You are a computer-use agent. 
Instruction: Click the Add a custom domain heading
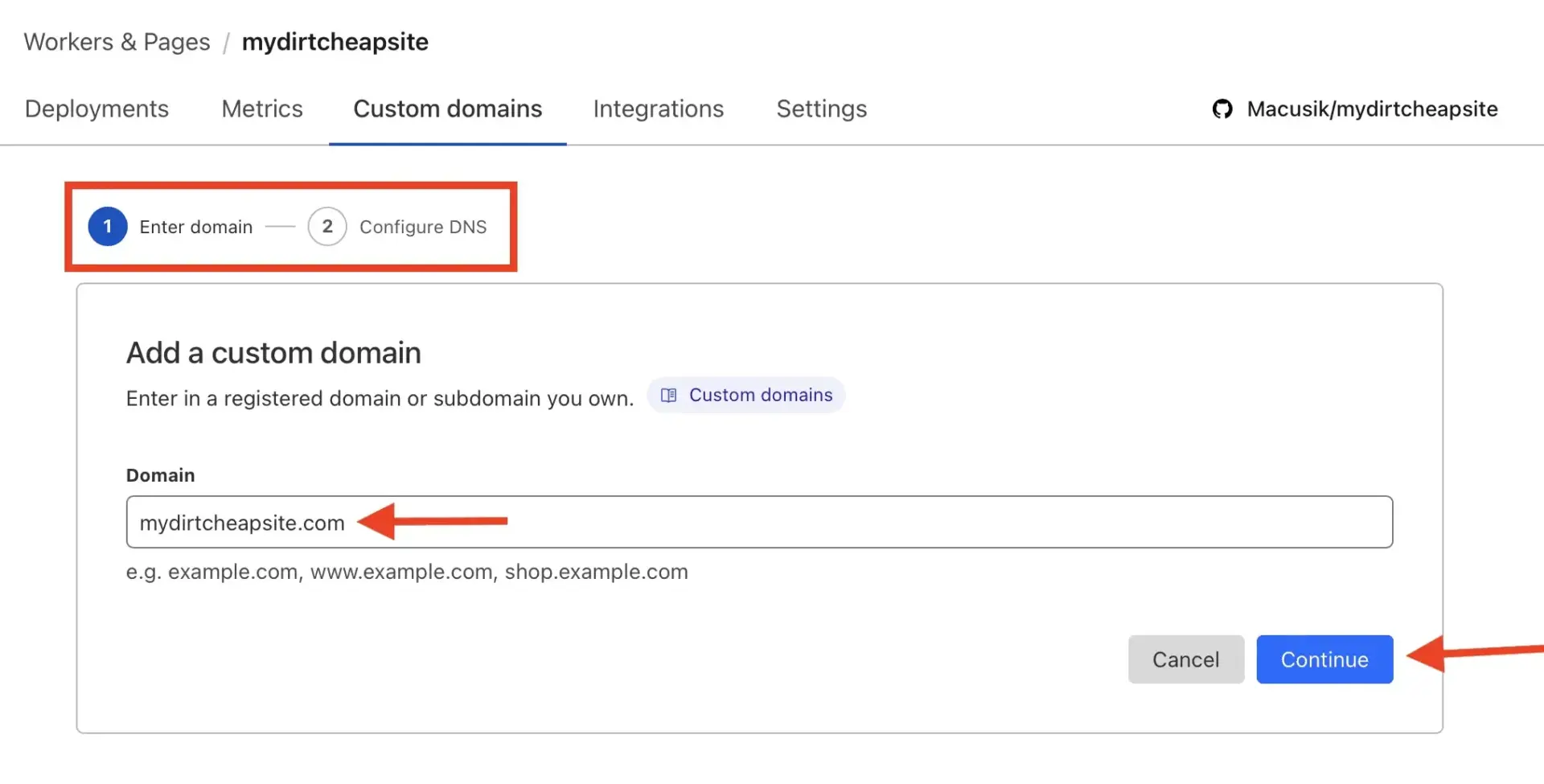(273, 353)
